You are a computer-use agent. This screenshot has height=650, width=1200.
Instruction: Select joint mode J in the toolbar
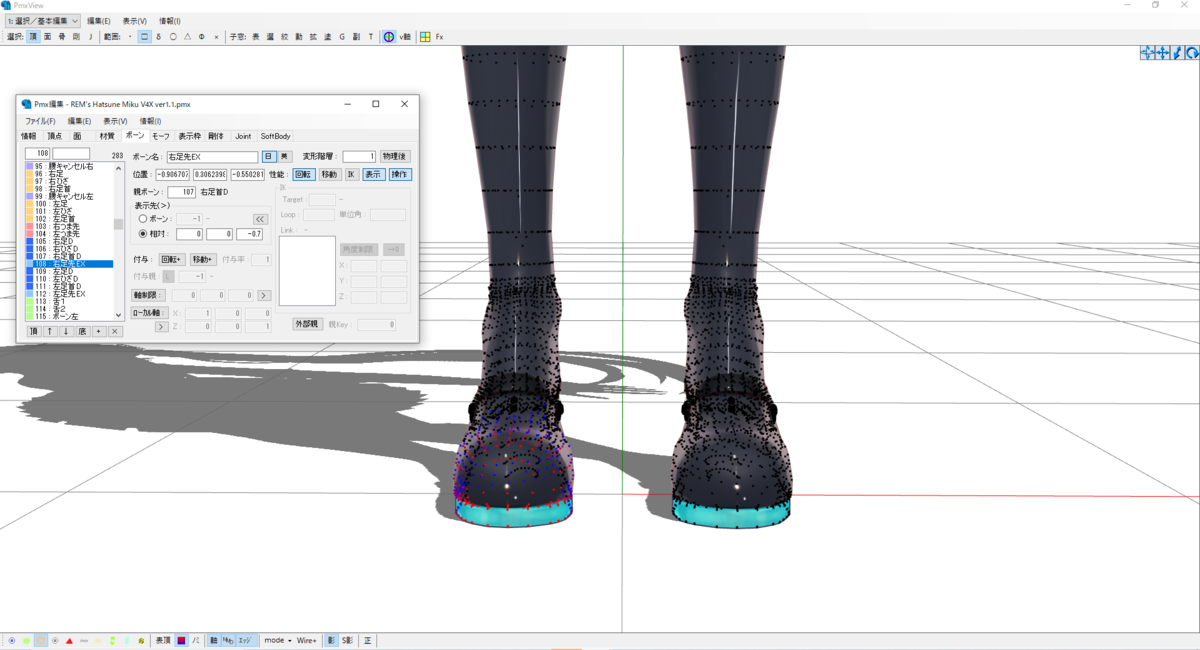[90, 37]
